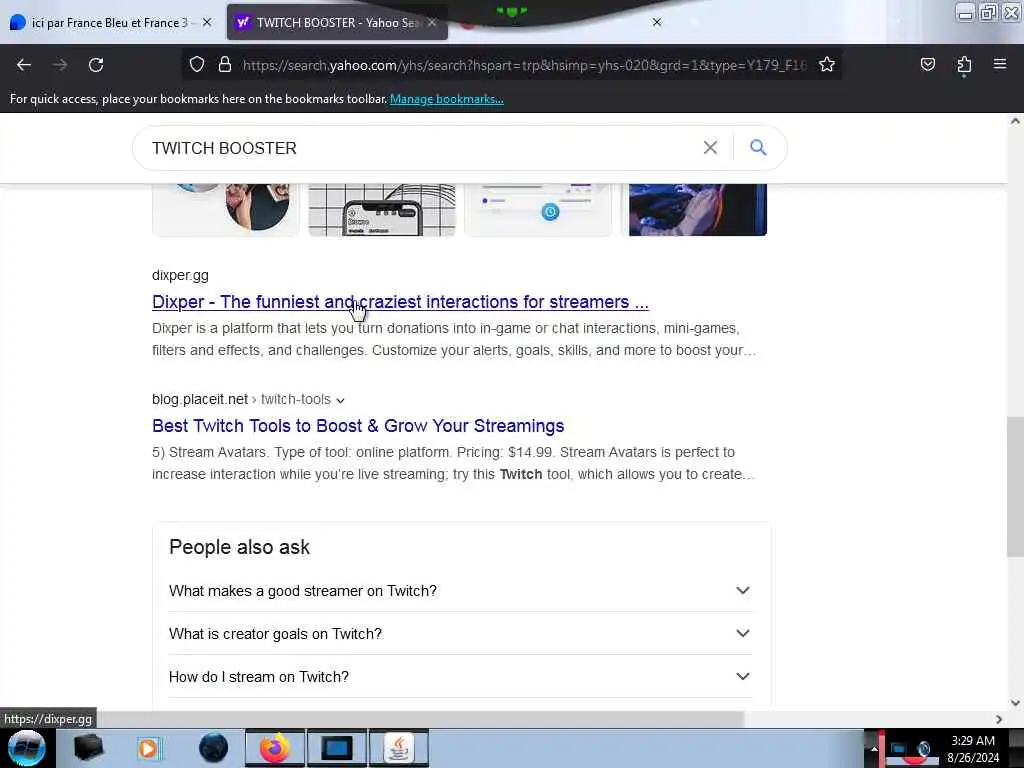Open the Save to Pocket button
1024x768 pixels.
click(927, 65)
